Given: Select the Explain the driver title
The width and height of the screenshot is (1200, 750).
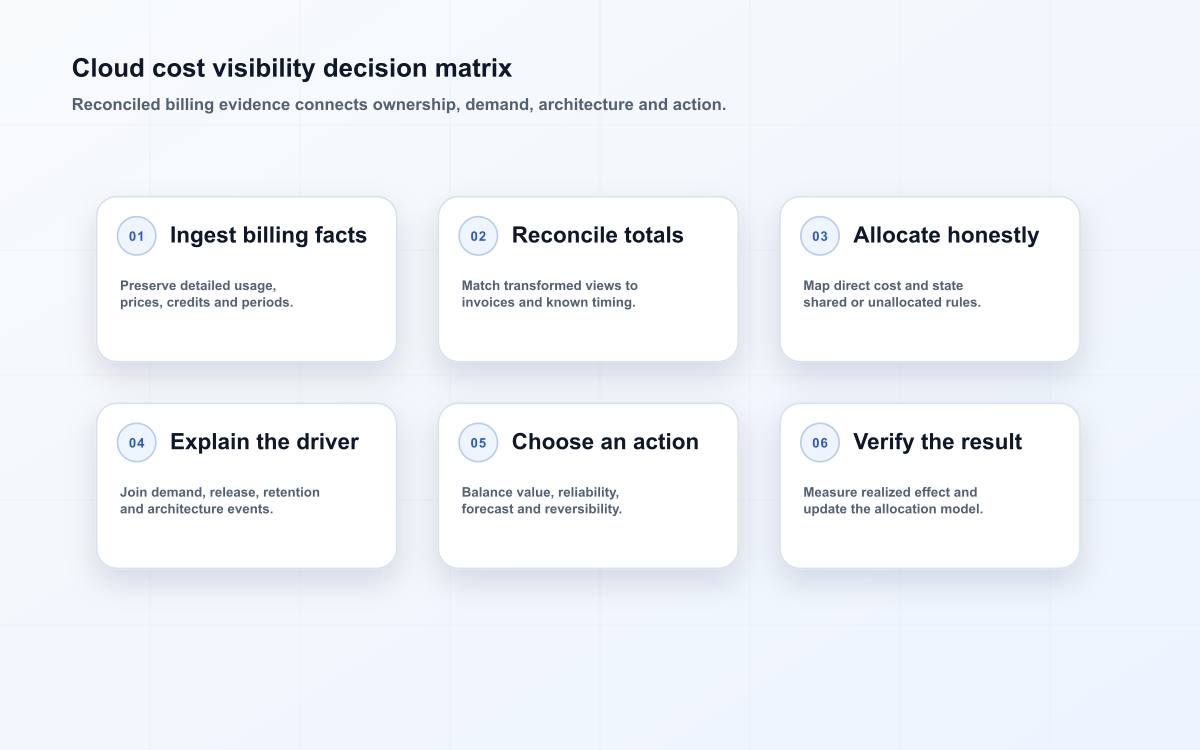Looking at the screenshot, I should [264, 442].
